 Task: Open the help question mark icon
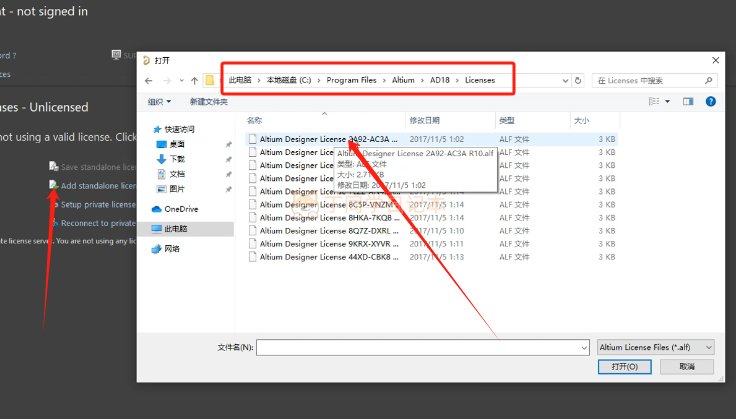click(710, 101)
